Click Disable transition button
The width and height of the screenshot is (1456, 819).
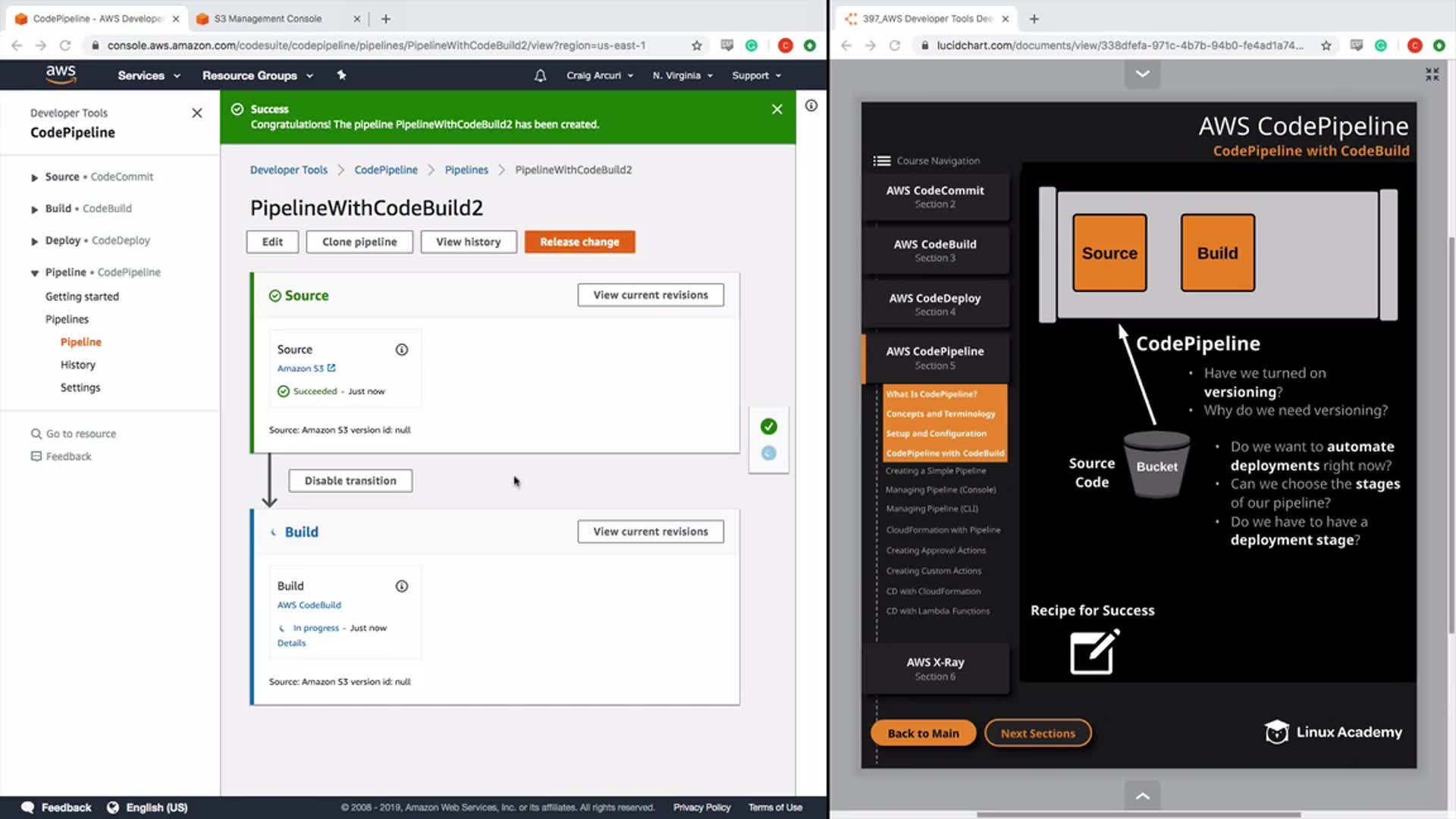[x=350, y=481]
